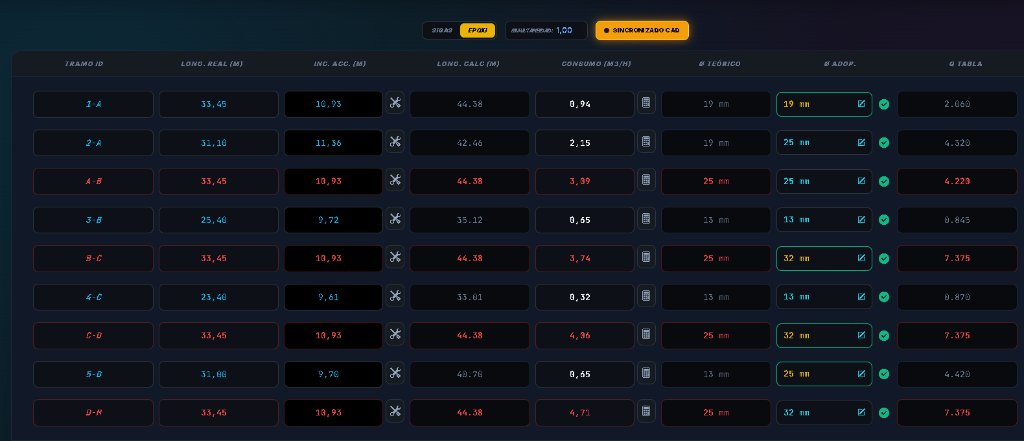
Task: Switch to the highlighted yellow EPOXI option
Action: point(477,31)
